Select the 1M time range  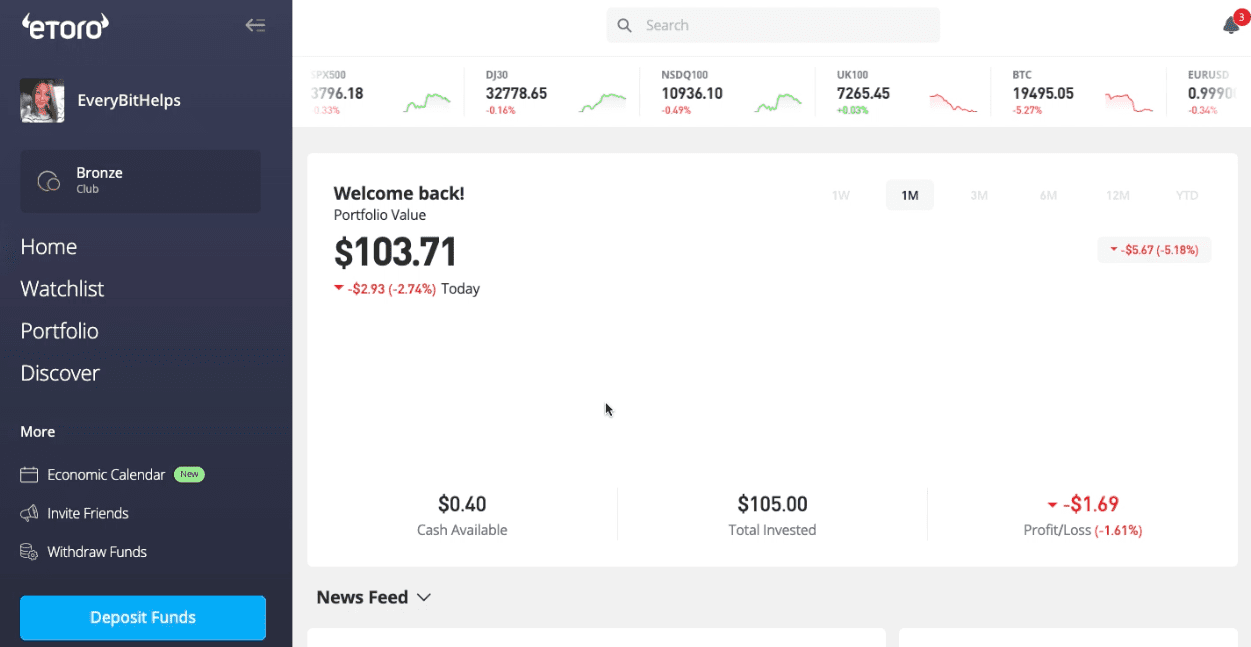coord(910,195)
